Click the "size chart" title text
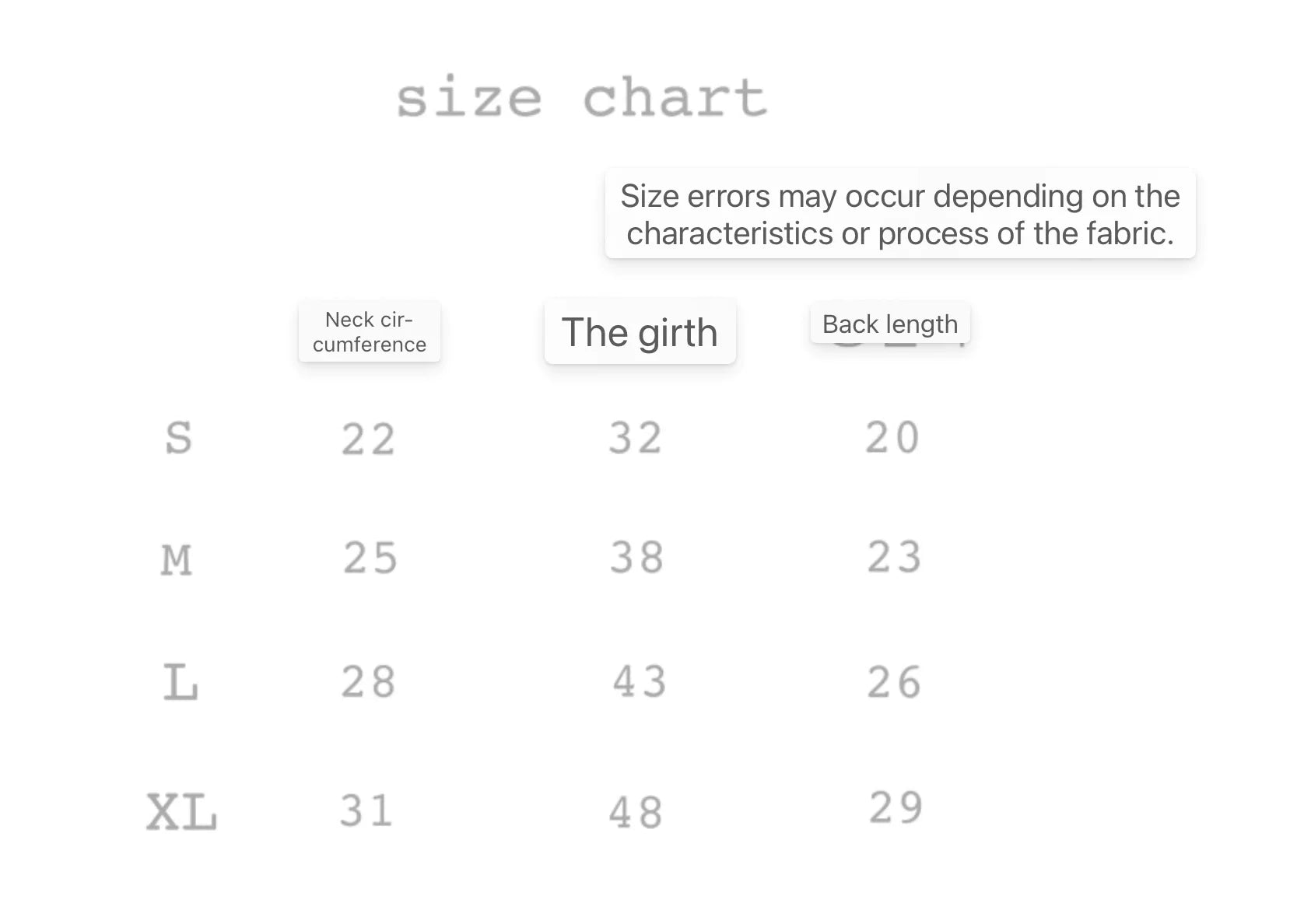1304x924 pixels. point(581,98)
